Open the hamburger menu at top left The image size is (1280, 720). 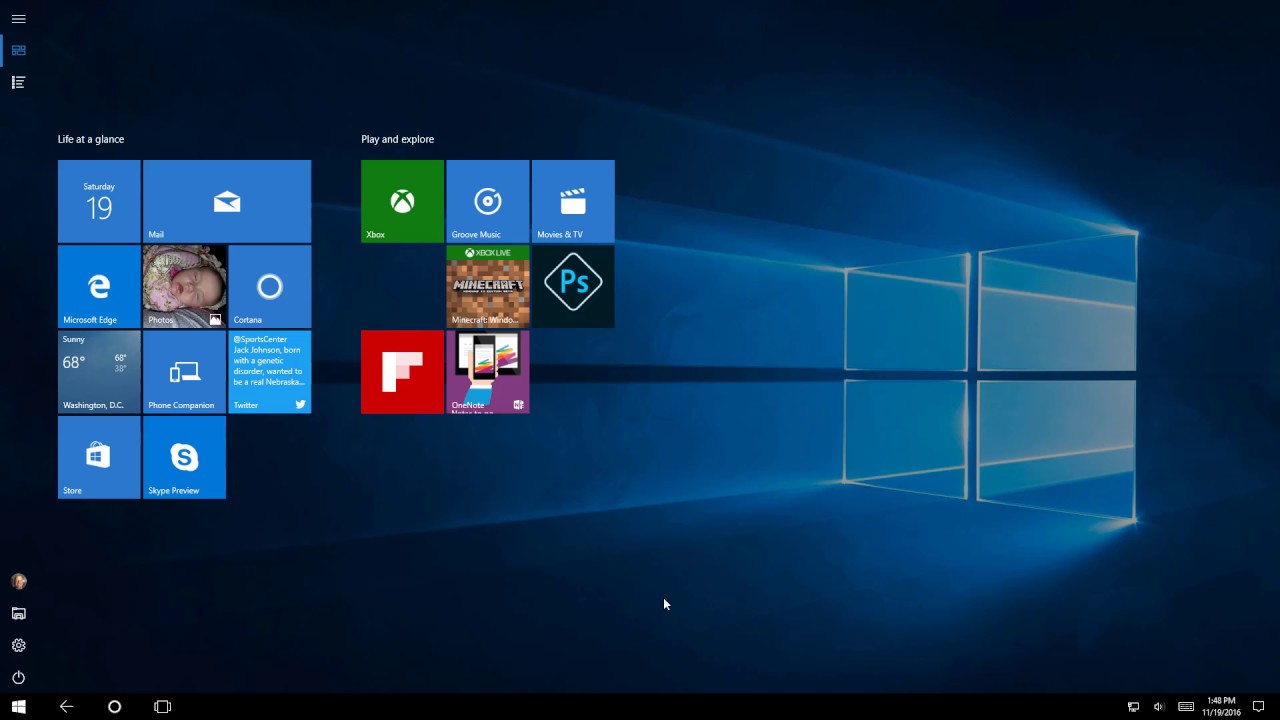click(x=18, y=19)
